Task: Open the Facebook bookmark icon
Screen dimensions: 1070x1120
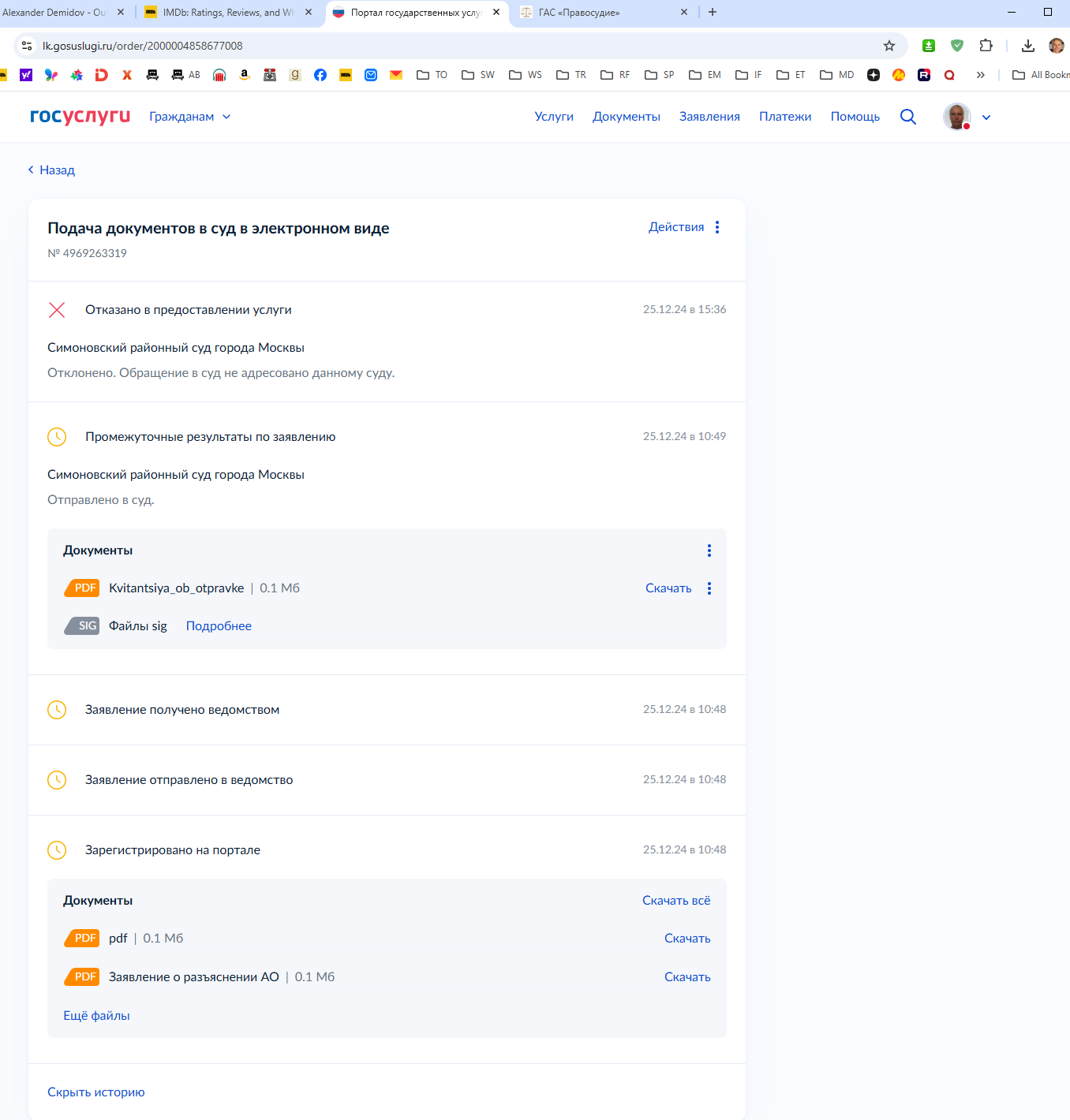Action: (320, 75)
